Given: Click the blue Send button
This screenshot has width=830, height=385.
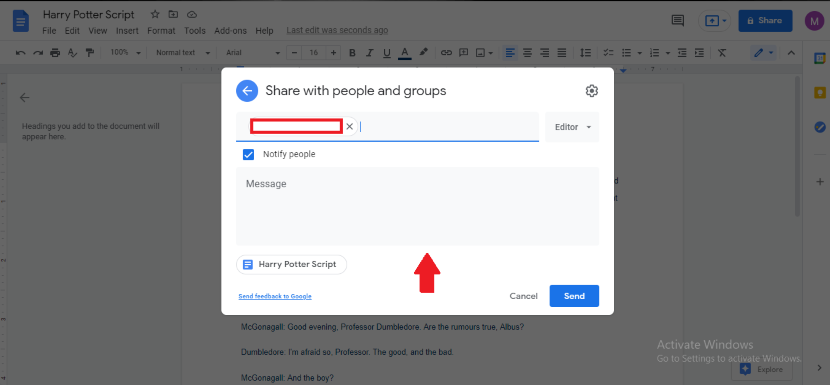Looking at the screenshot, I should point(574,296).
